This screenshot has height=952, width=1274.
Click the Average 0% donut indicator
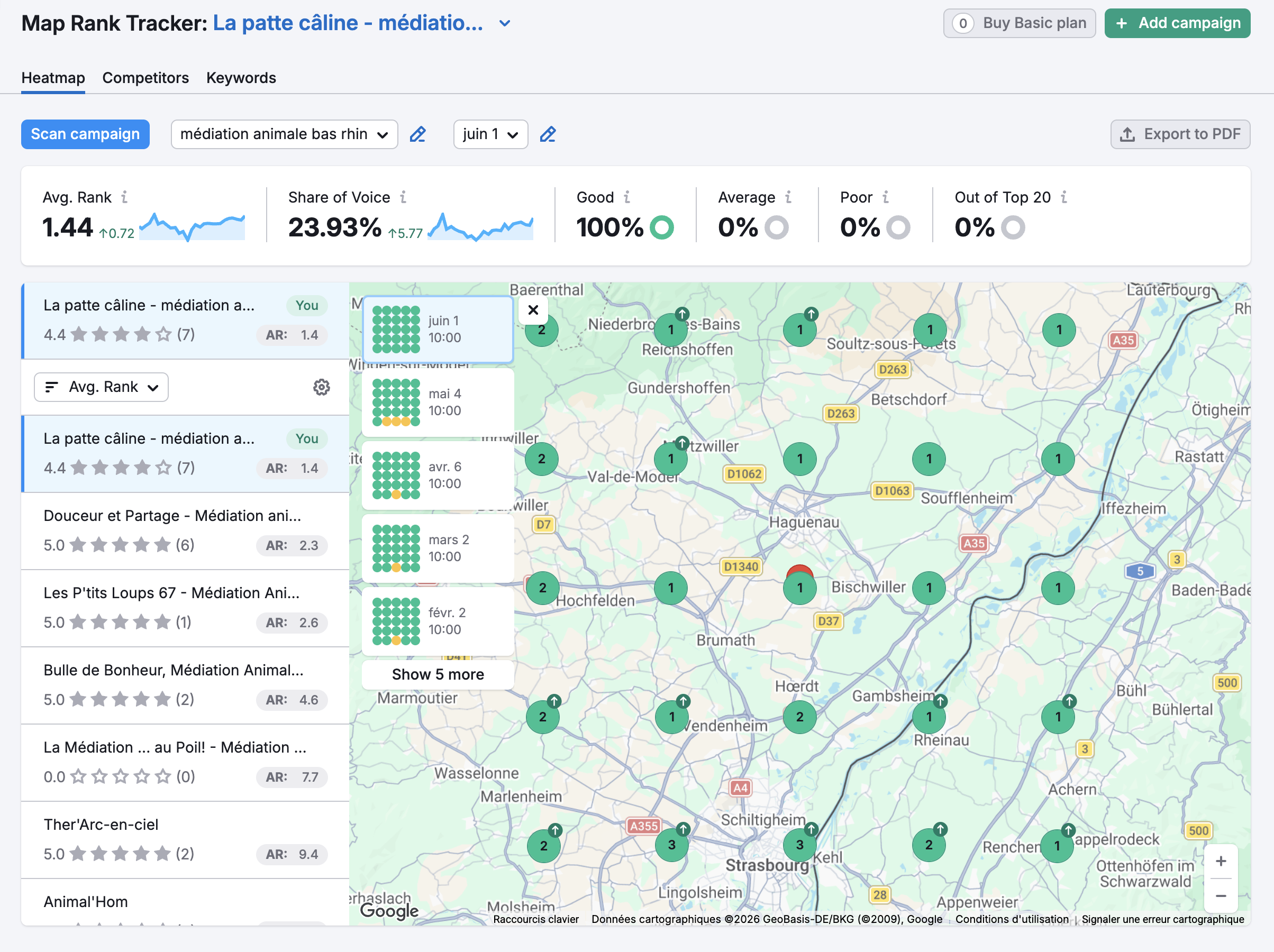coord(776,227)
